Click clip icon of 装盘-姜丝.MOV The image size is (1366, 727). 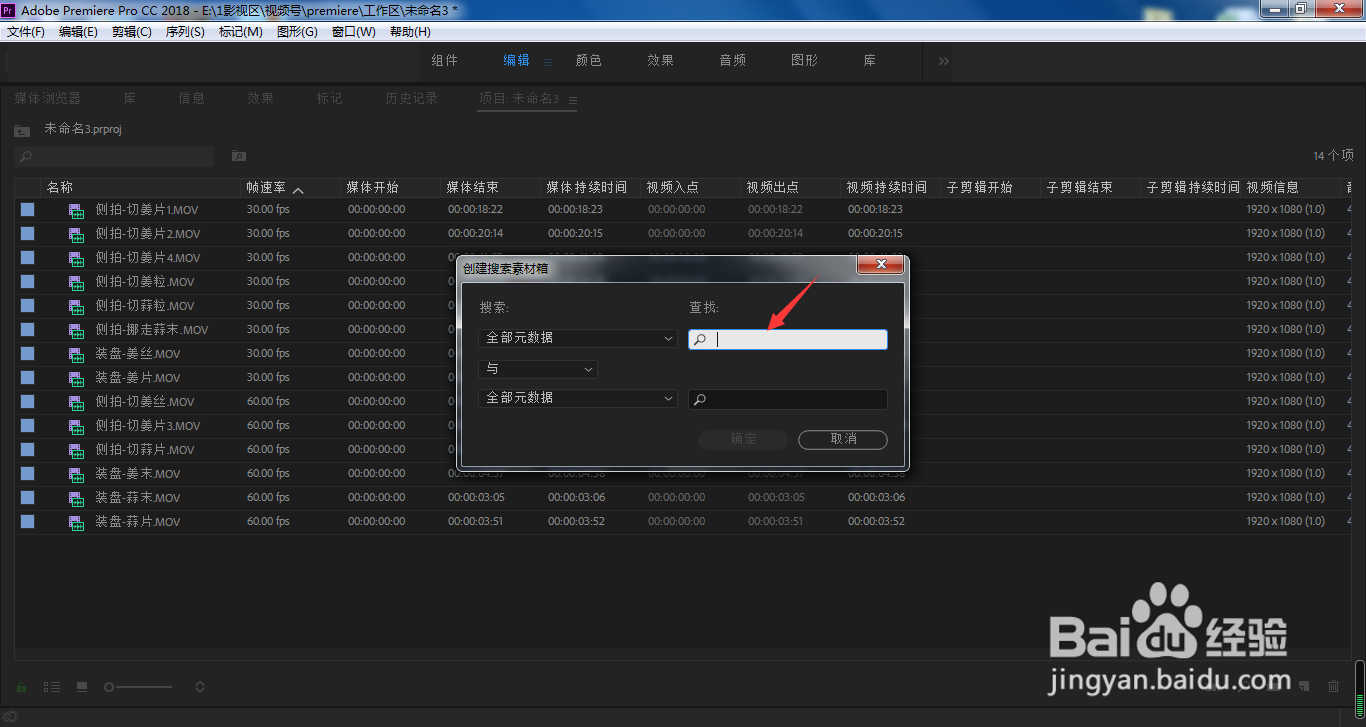point(76,354)
